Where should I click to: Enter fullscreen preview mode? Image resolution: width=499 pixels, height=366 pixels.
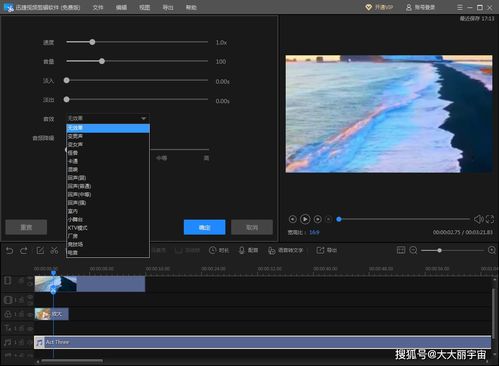point(490,219)
